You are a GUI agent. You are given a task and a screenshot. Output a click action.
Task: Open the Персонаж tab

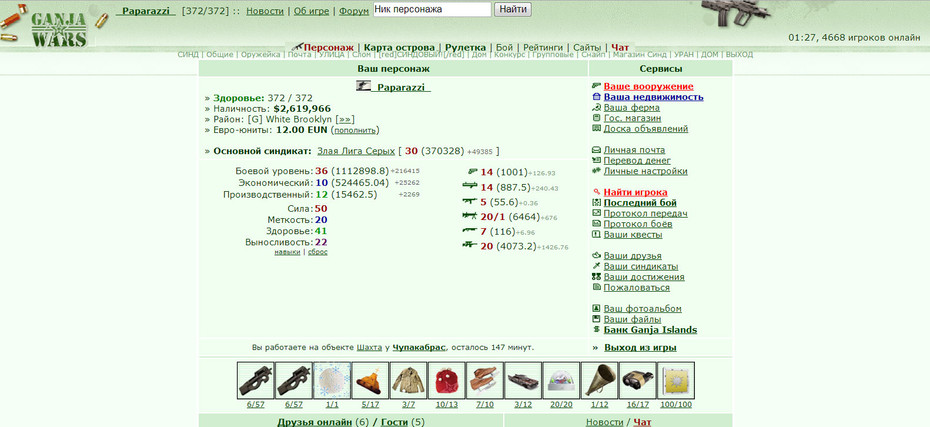pyautogui.click(x=329, y=47)
